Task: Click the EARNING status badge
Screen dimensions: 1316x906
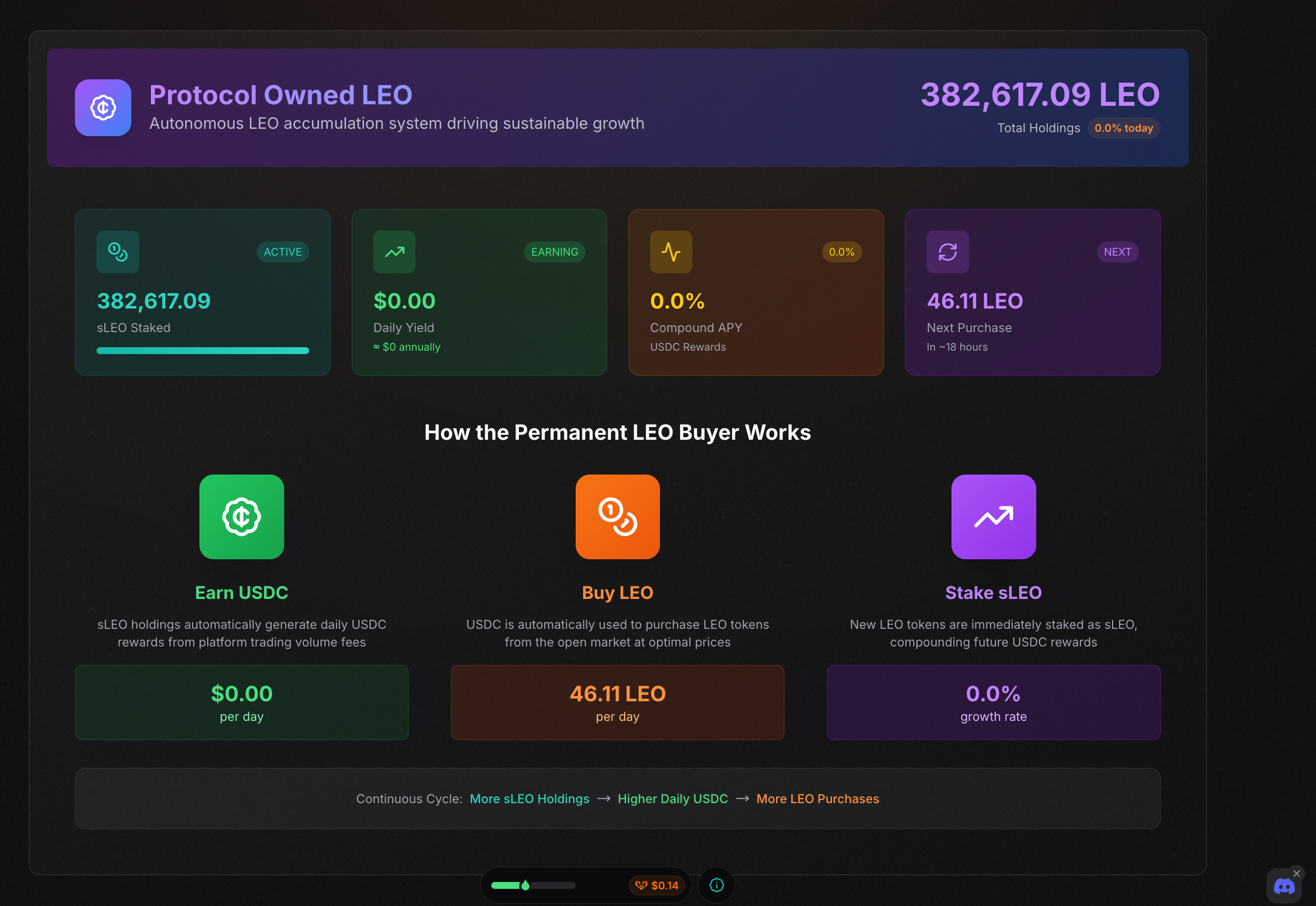Action: pos(554,252)
